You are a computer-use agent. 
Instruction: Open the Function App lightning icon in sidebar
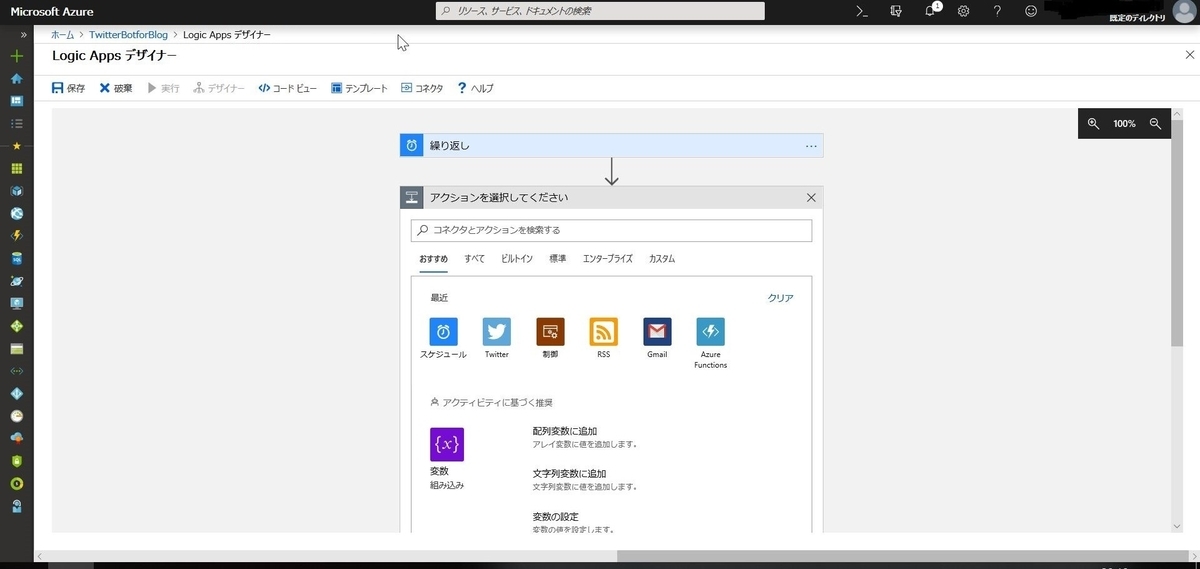(x=16, y=236)
